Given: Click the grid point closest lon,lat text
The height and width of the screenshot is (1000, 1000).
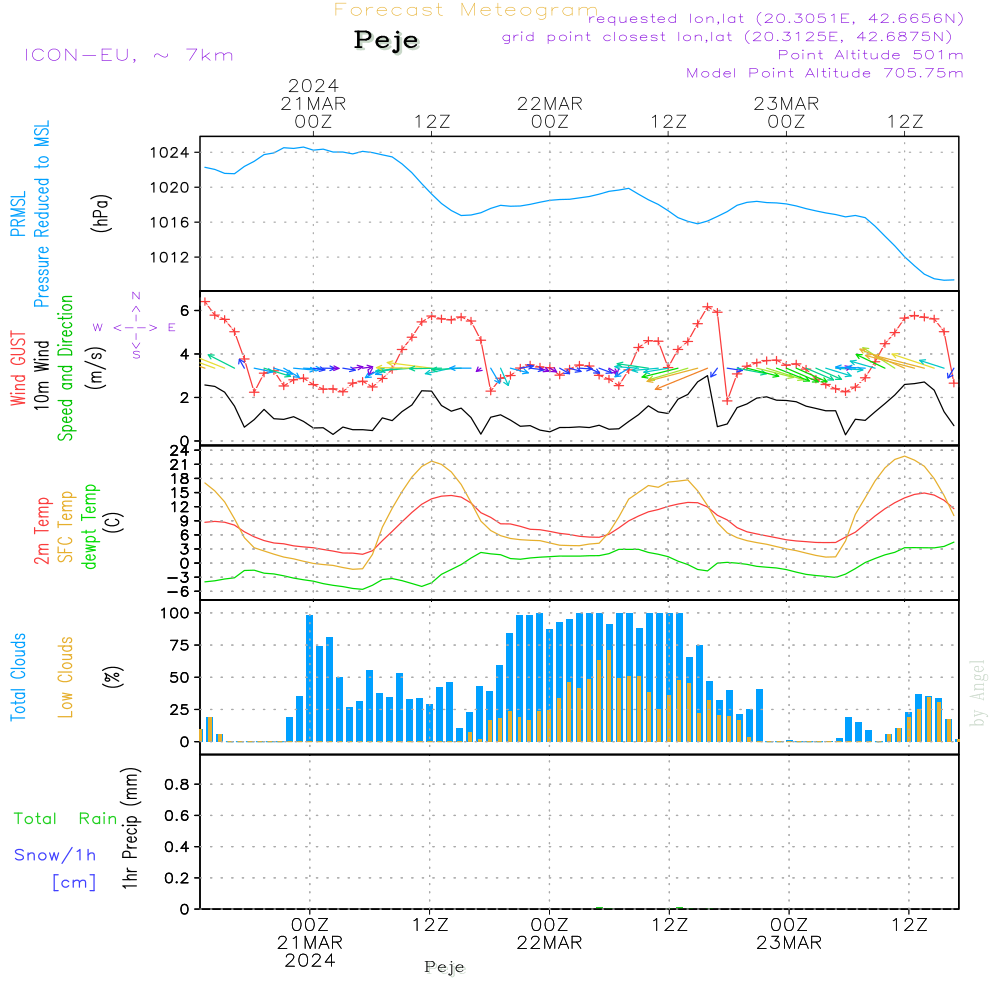Looking at the screenshot, I should click(x=733, y=37).
